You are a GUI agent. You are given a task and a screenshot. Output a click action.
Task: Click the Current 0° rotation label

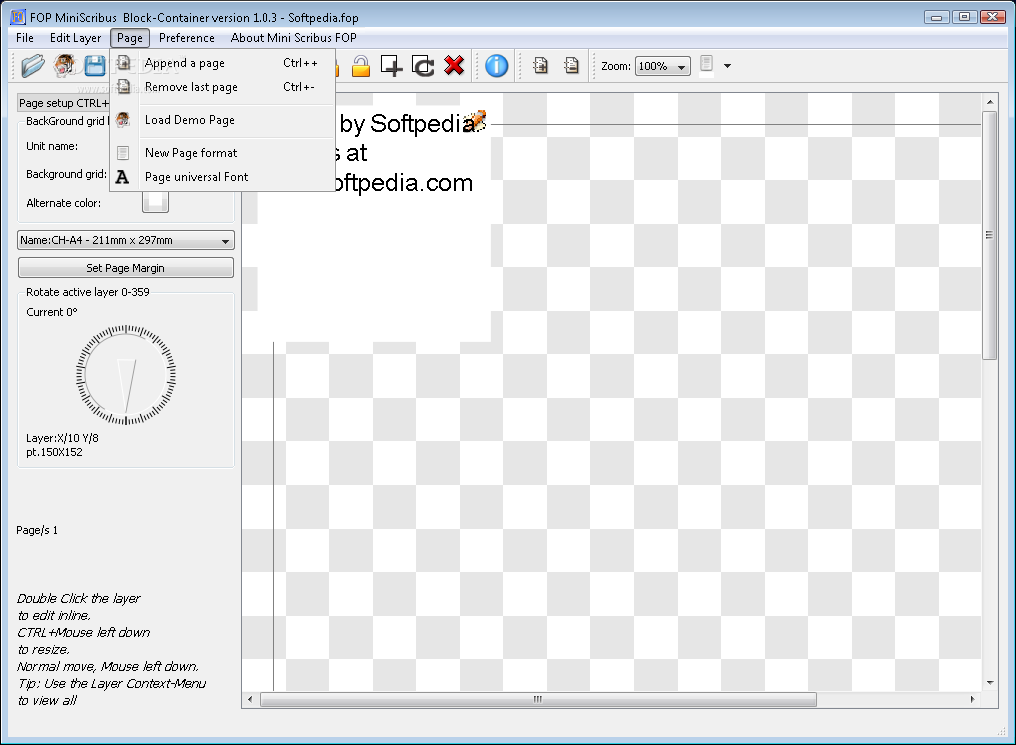(52, 312)
